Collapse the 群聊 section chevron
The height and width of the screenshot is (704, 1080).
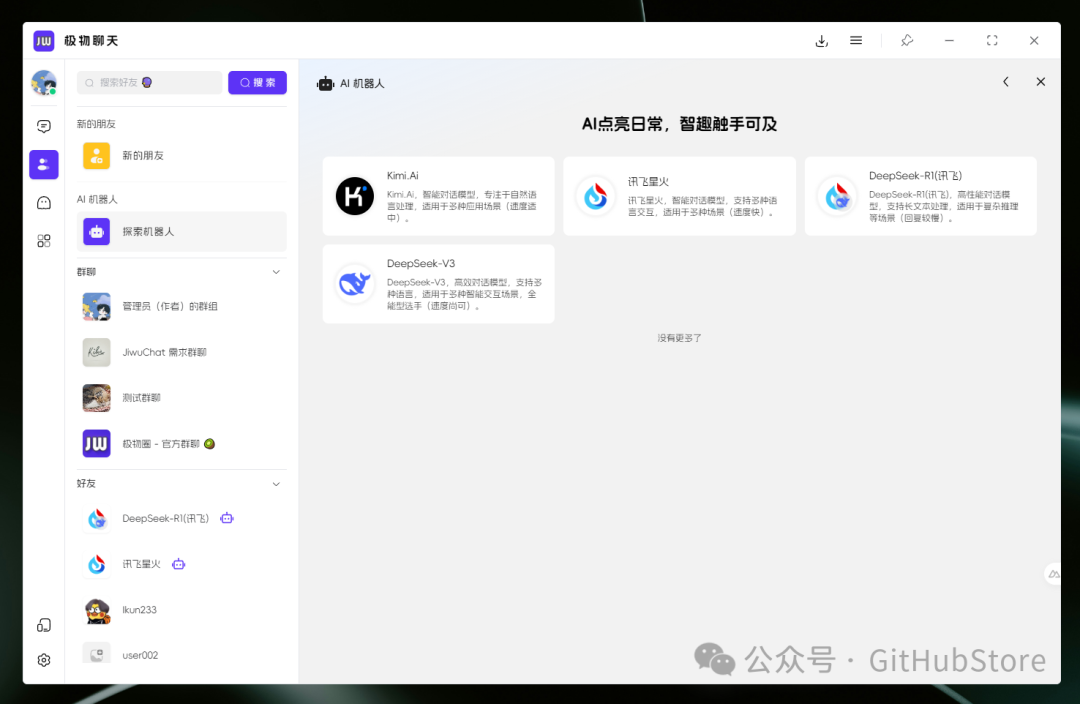[276, 272]
